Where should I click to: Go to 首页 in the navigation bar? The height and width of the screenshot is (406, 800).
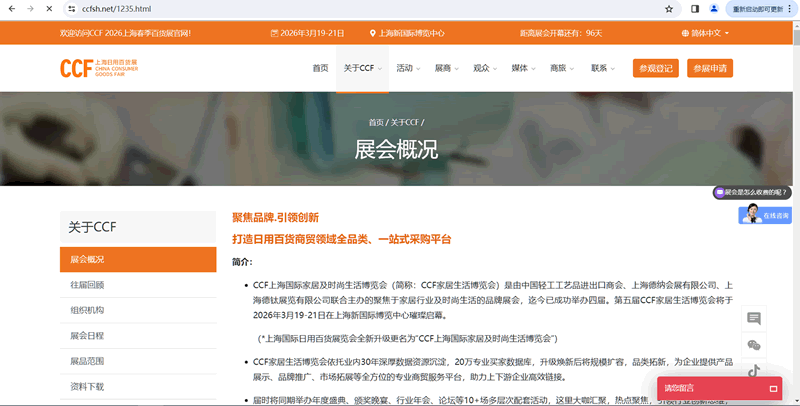click(x=320, y=68)
